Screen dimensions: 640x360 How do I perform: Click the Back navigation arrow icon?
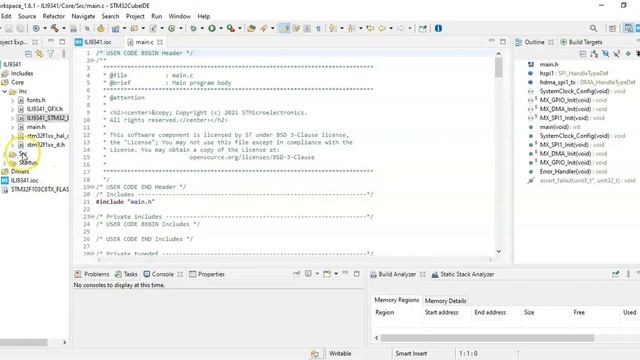pos(382,28)
